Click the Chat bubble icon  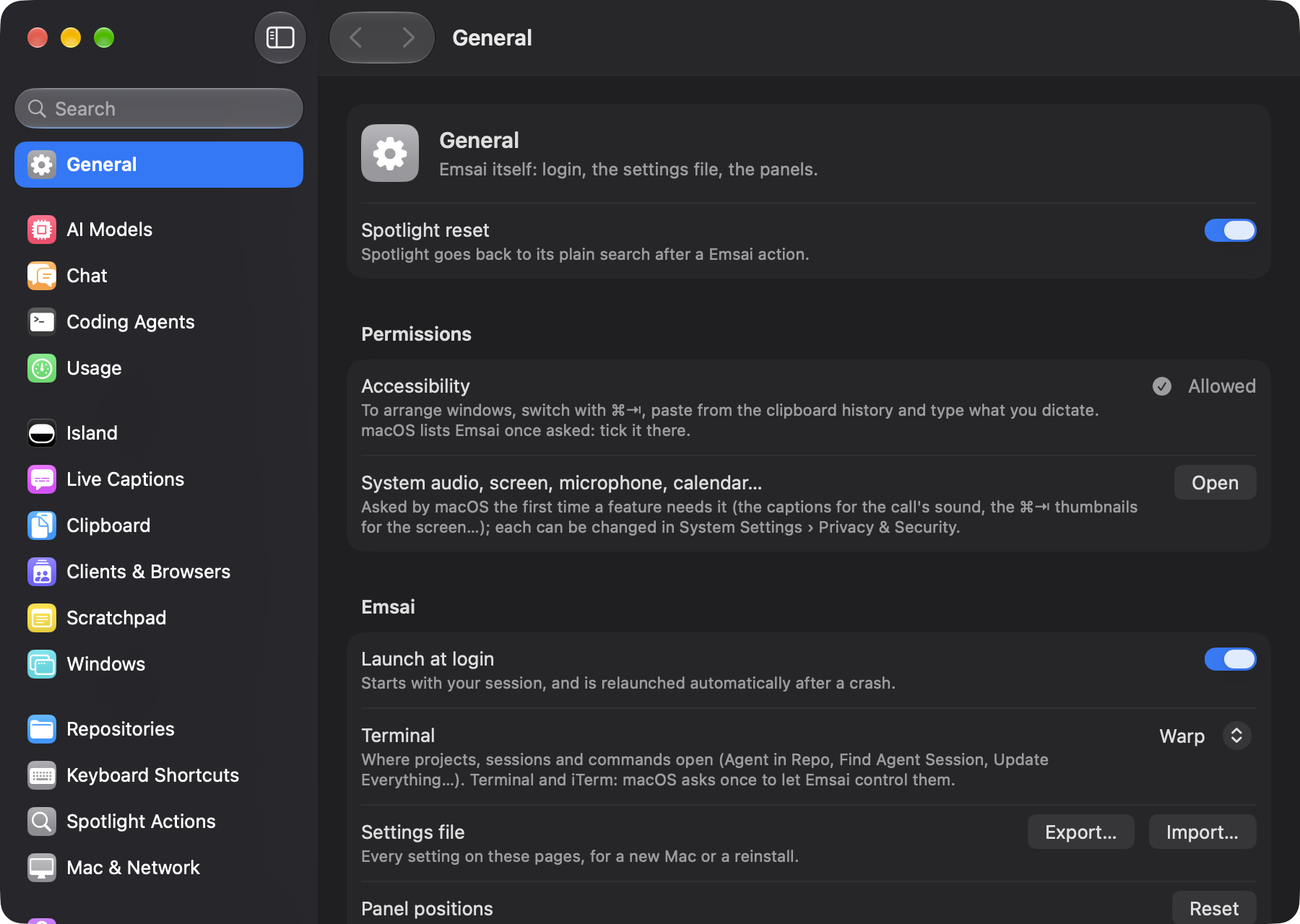coord(42,276)
